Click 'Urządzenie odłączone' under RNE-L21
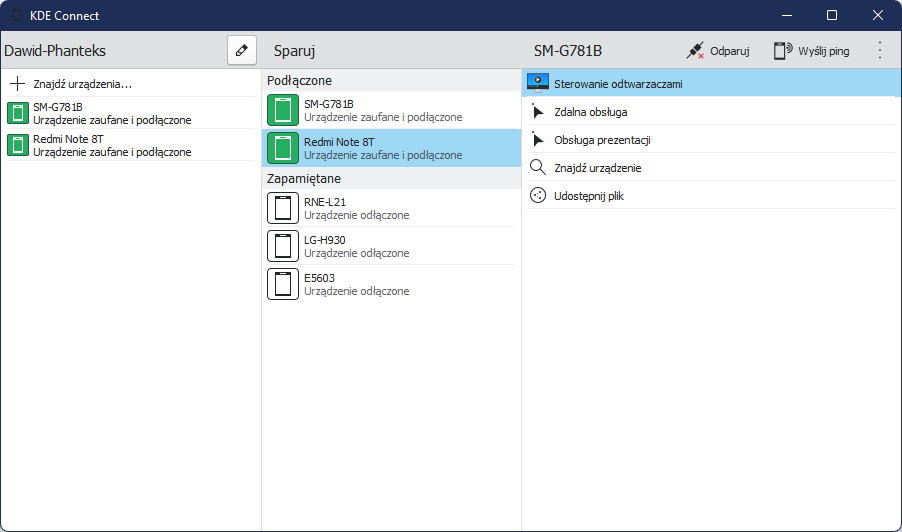Screen dimensions: 902x532 click(x=357, y=215)
